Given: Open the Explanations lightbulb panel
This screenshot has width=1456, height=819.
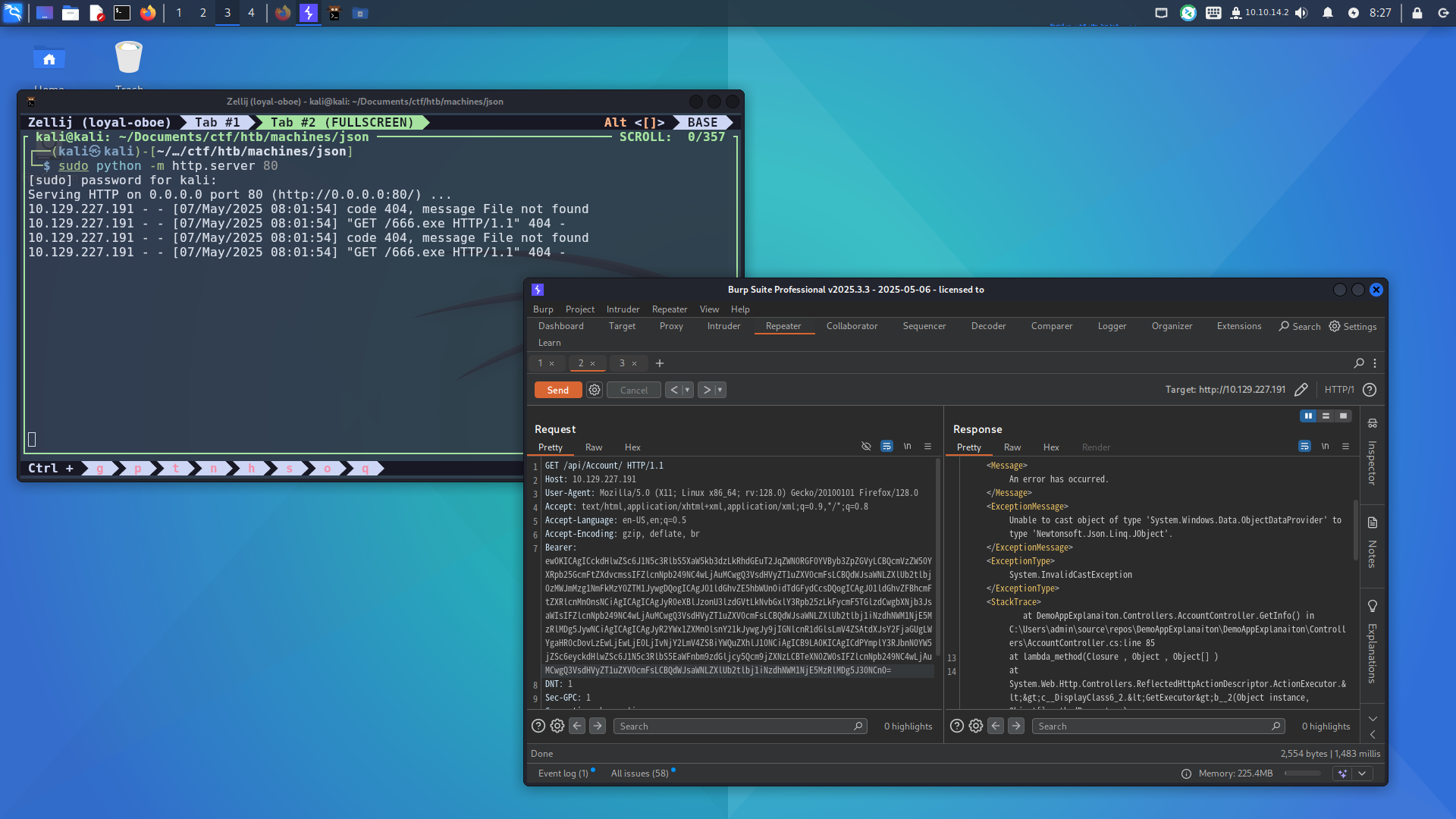Looking at the screenshot, I should click(x=1373, y=606).
